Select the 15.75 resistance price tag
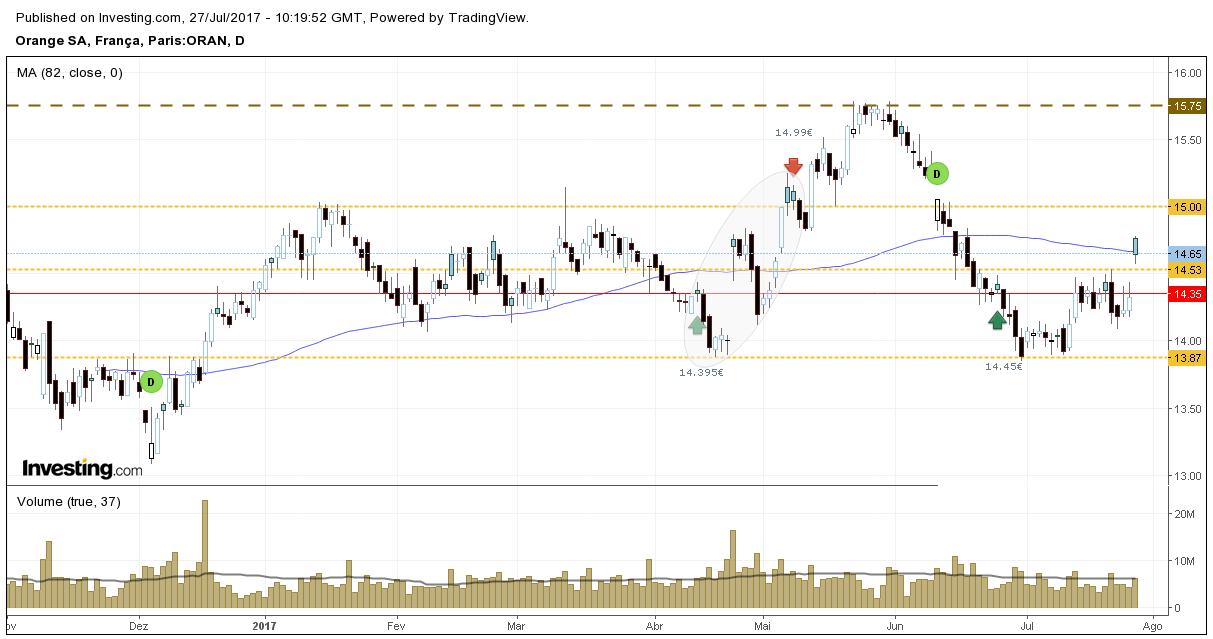The width and height of the screenshot is (1213, 639). (x=1185, y=106)
